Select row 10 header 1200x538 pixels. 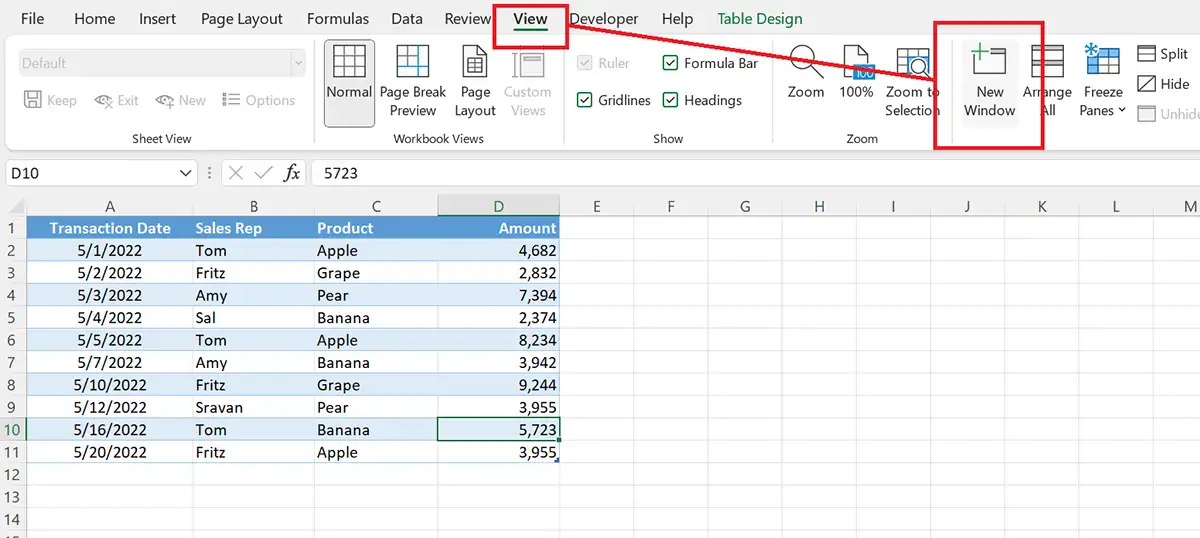[12, 430]
